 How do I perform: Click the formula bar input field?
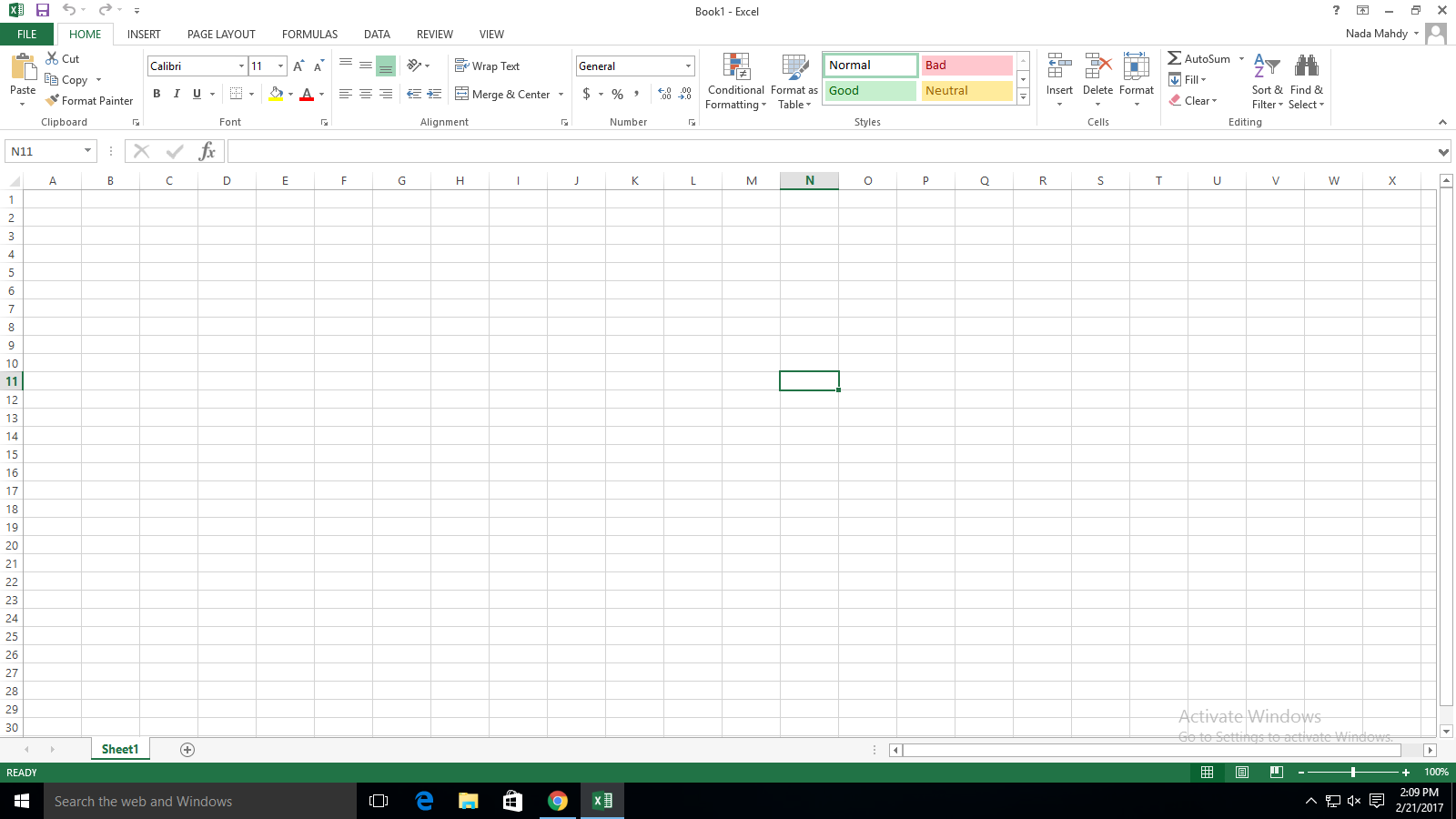click(x=830, y=151)
